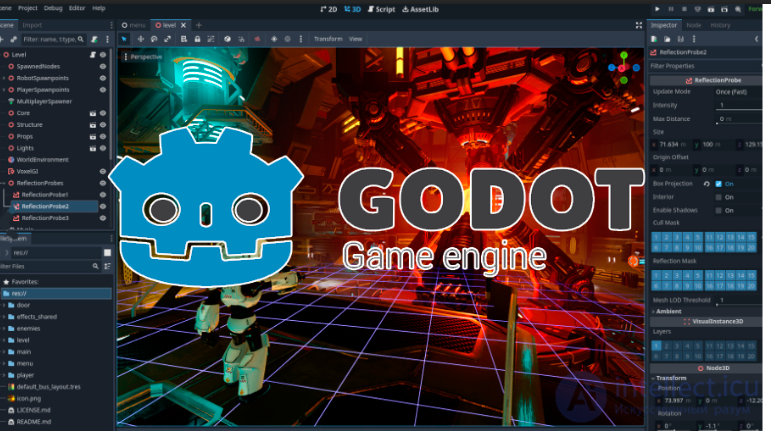
Task: Switch to the Import dock tab
Action: point(32,25)
